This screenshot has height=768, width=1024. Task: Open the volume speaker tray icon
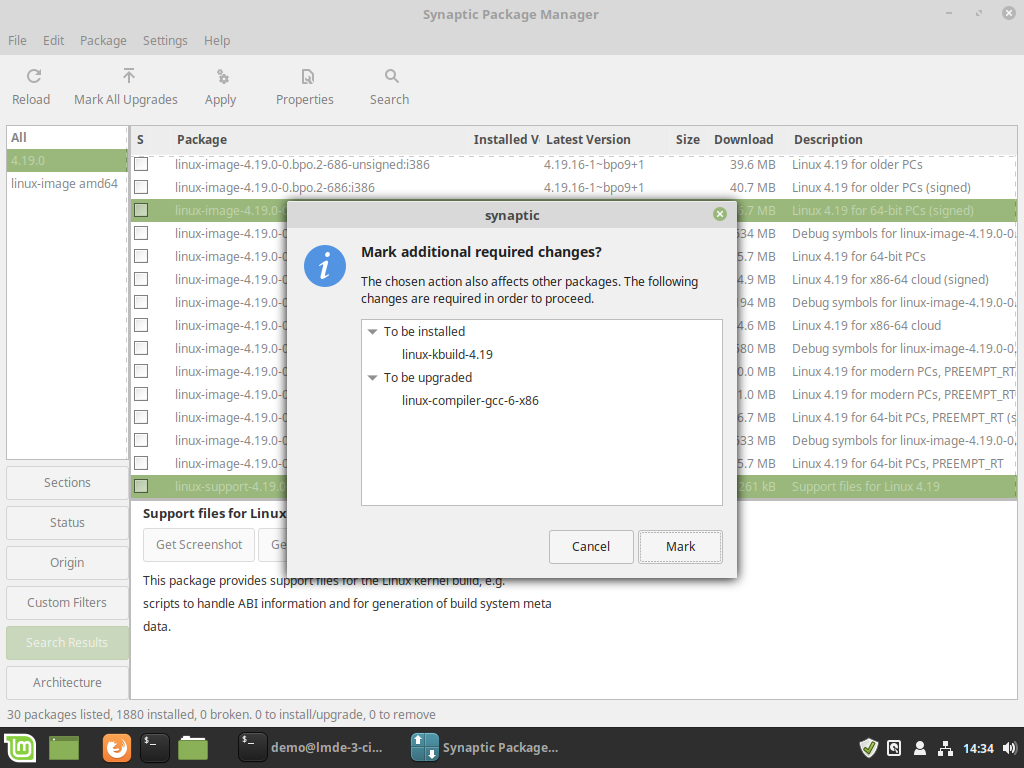tap(1010, 748)
